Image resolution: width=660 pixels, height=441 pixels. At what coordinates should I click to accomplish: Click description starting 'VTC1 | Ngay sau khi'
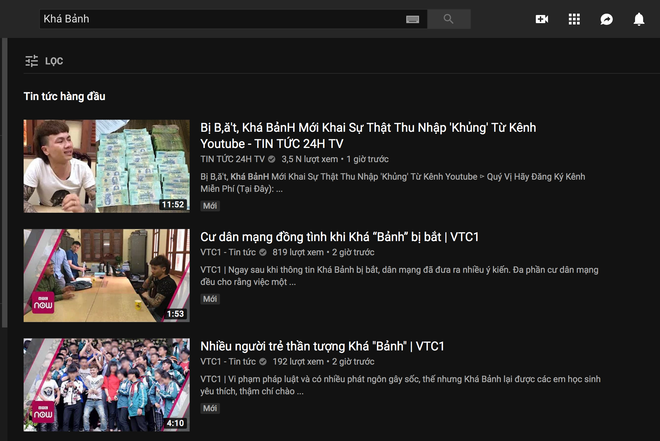pos(399,276)
